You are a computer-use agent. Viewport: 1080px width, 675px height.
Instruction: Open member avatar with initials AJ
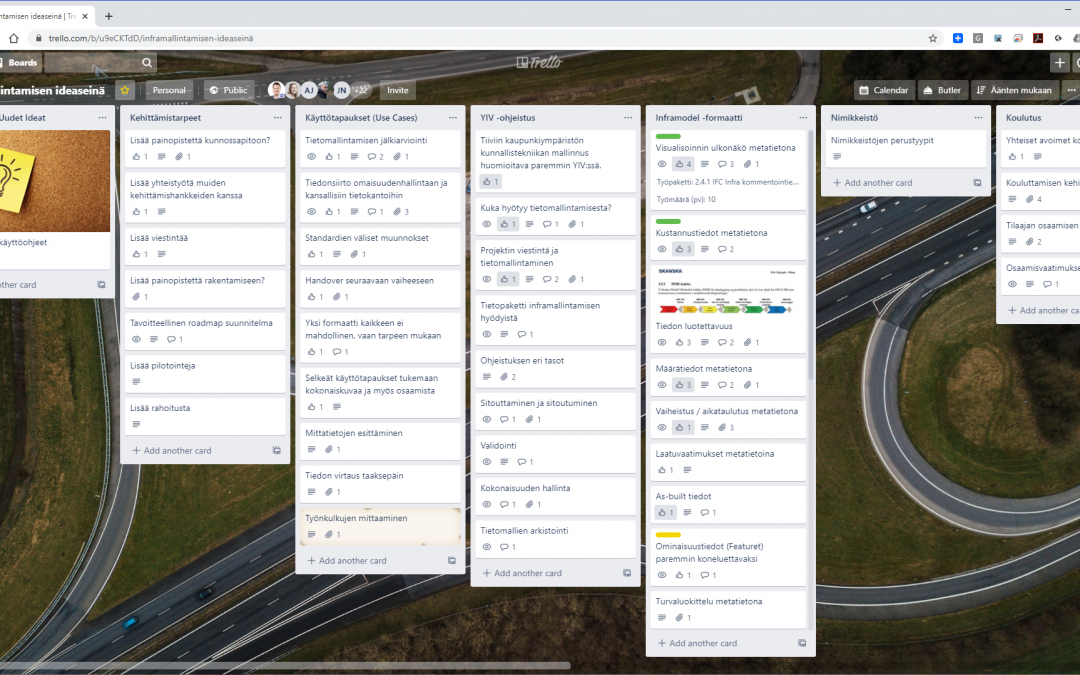[x=309, y=90]
